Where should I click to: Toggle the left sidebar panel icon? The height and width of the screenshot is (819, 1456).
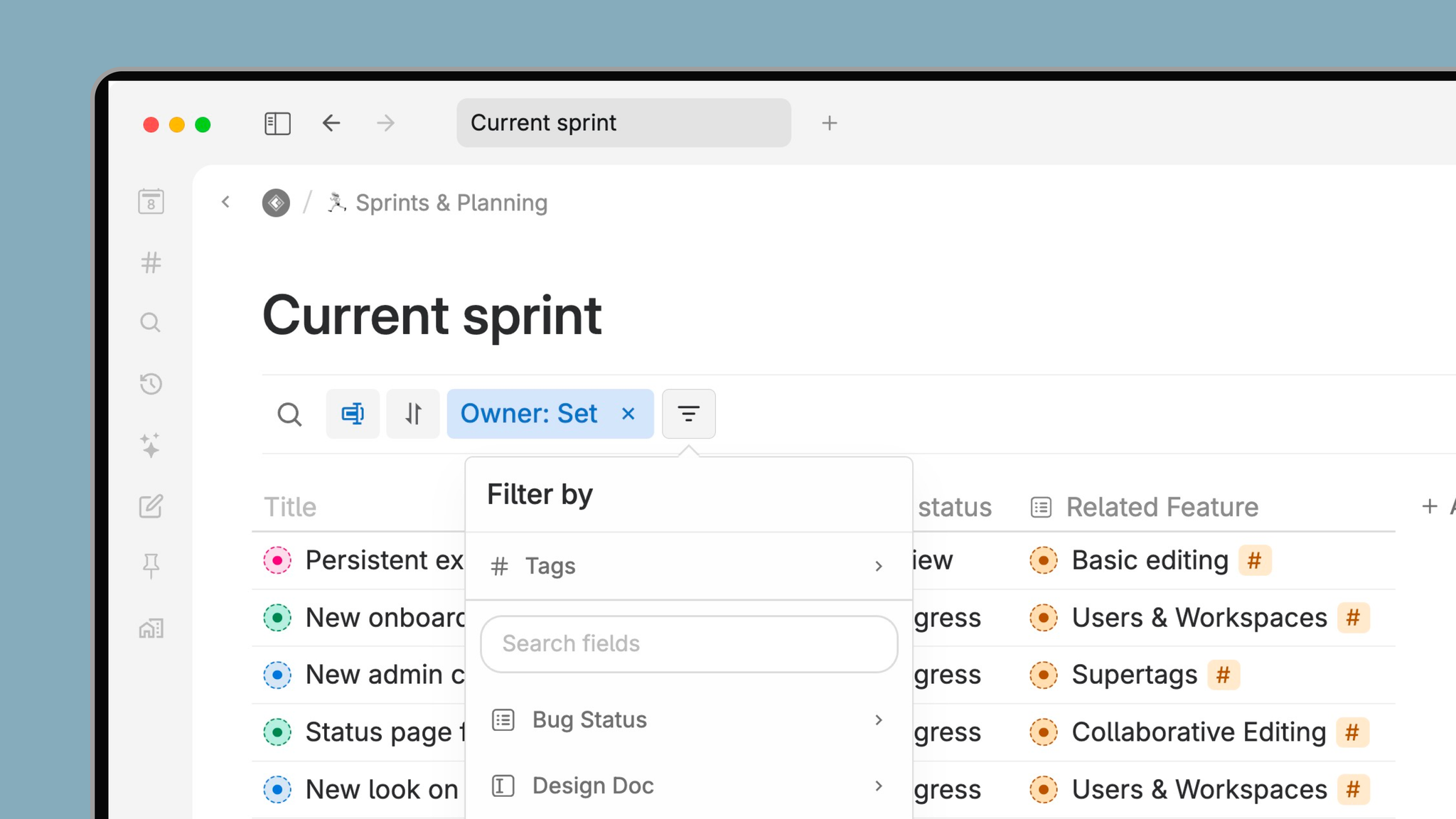point(277,123)
